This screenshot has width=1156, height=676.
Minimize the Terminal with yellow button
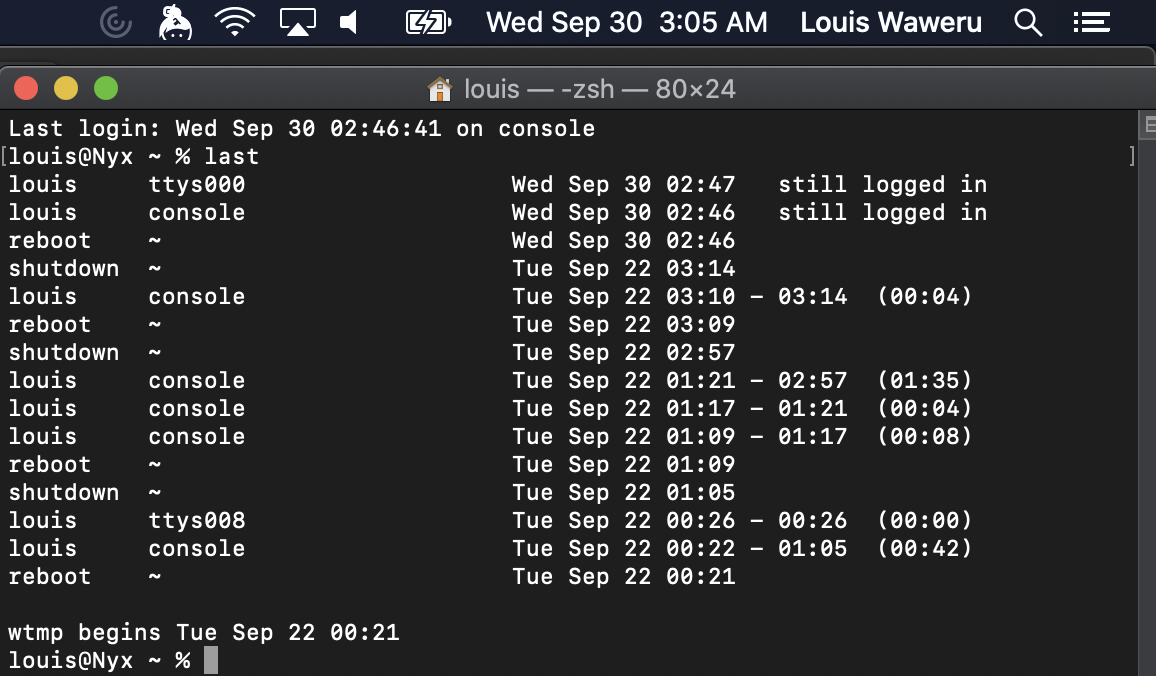point(66,89)
